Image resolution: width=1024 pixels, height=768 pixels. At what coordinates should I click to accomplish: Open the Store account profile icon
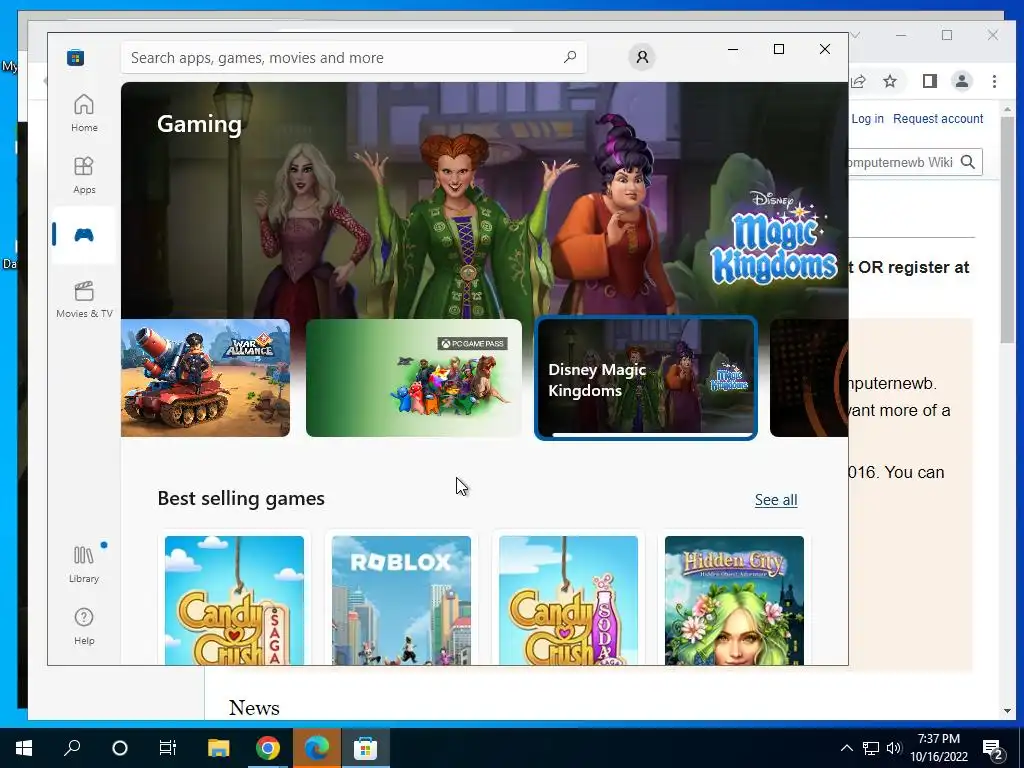coord(642,57)
